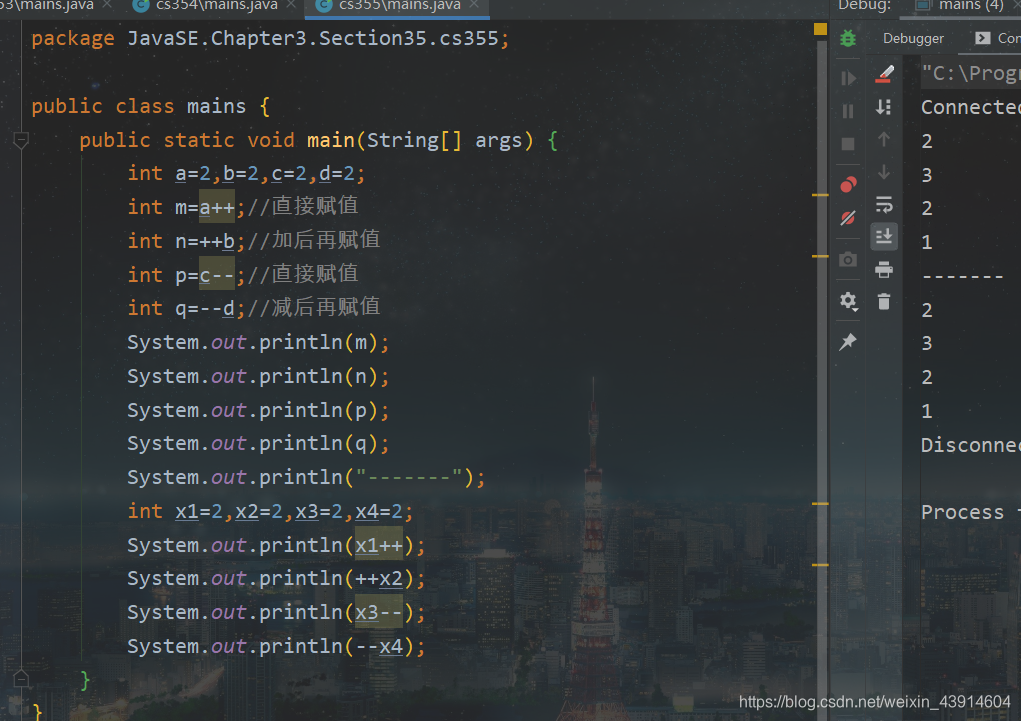Viewport: 1021px width, 721px height.
Task: Click the class name mains in declaration
Action: pos(216,106)
